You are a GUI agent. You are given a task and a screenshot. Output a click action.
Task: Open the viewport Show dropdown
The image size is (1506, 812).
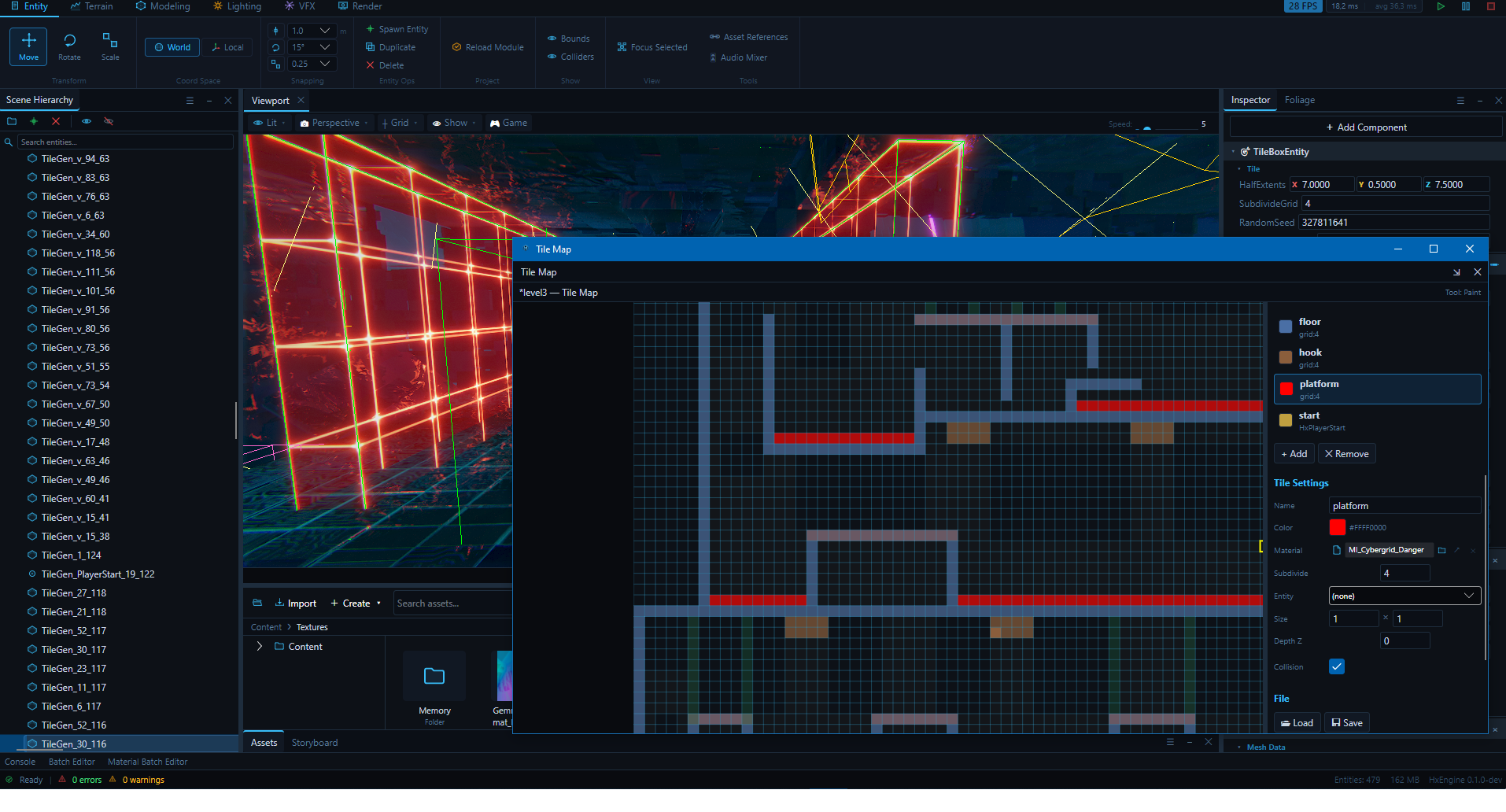pos(454,123)
